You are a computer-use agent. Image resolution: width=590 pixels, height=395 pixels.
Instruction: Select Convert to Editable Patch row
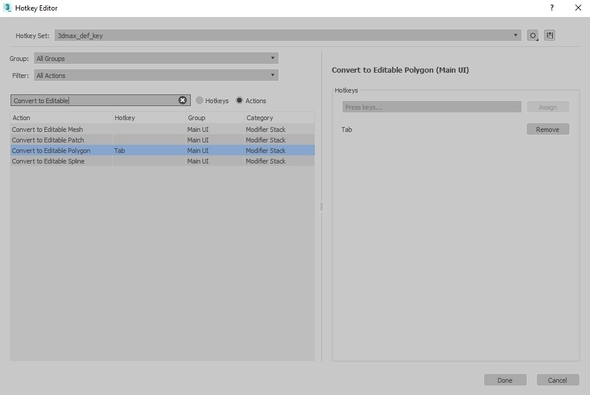[x=163, y=140]
